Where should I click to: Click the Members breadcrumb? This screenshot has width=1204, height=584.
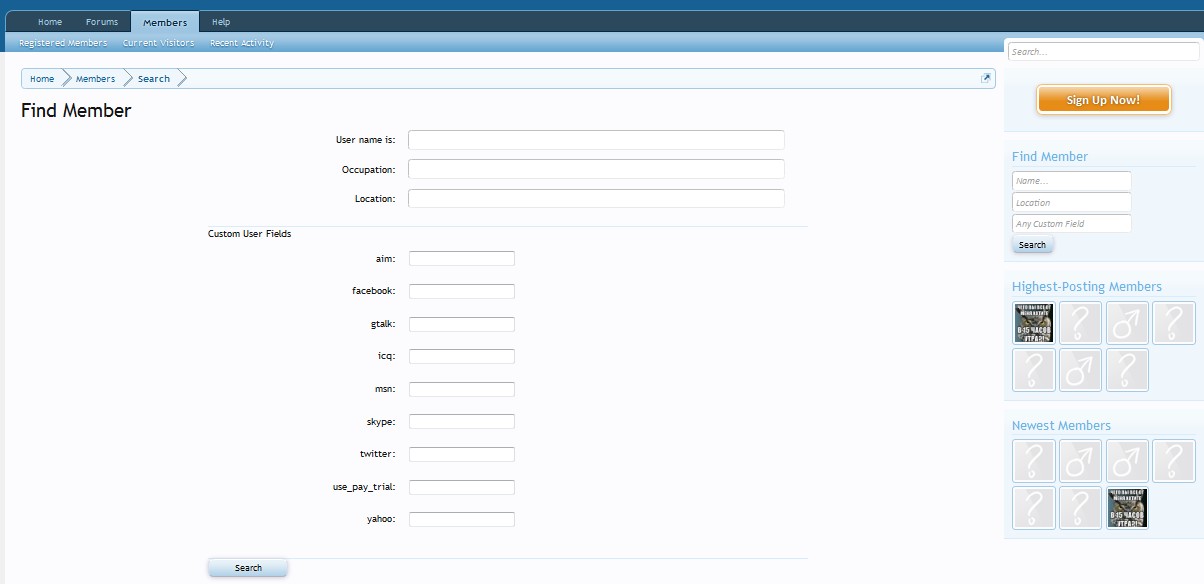click(x=95, y=79)
